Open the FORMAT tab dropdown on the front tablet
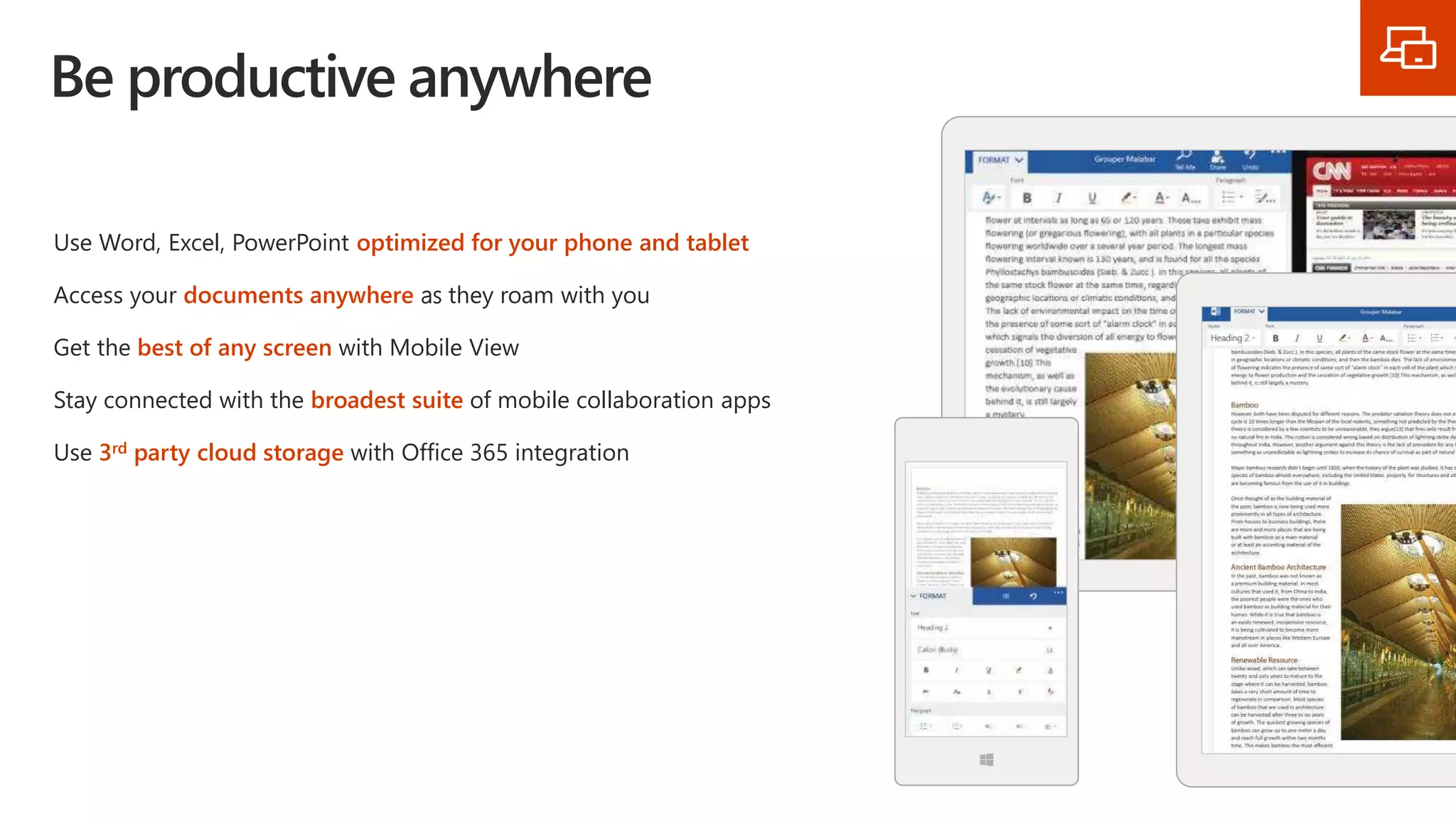 point(1249,311)
